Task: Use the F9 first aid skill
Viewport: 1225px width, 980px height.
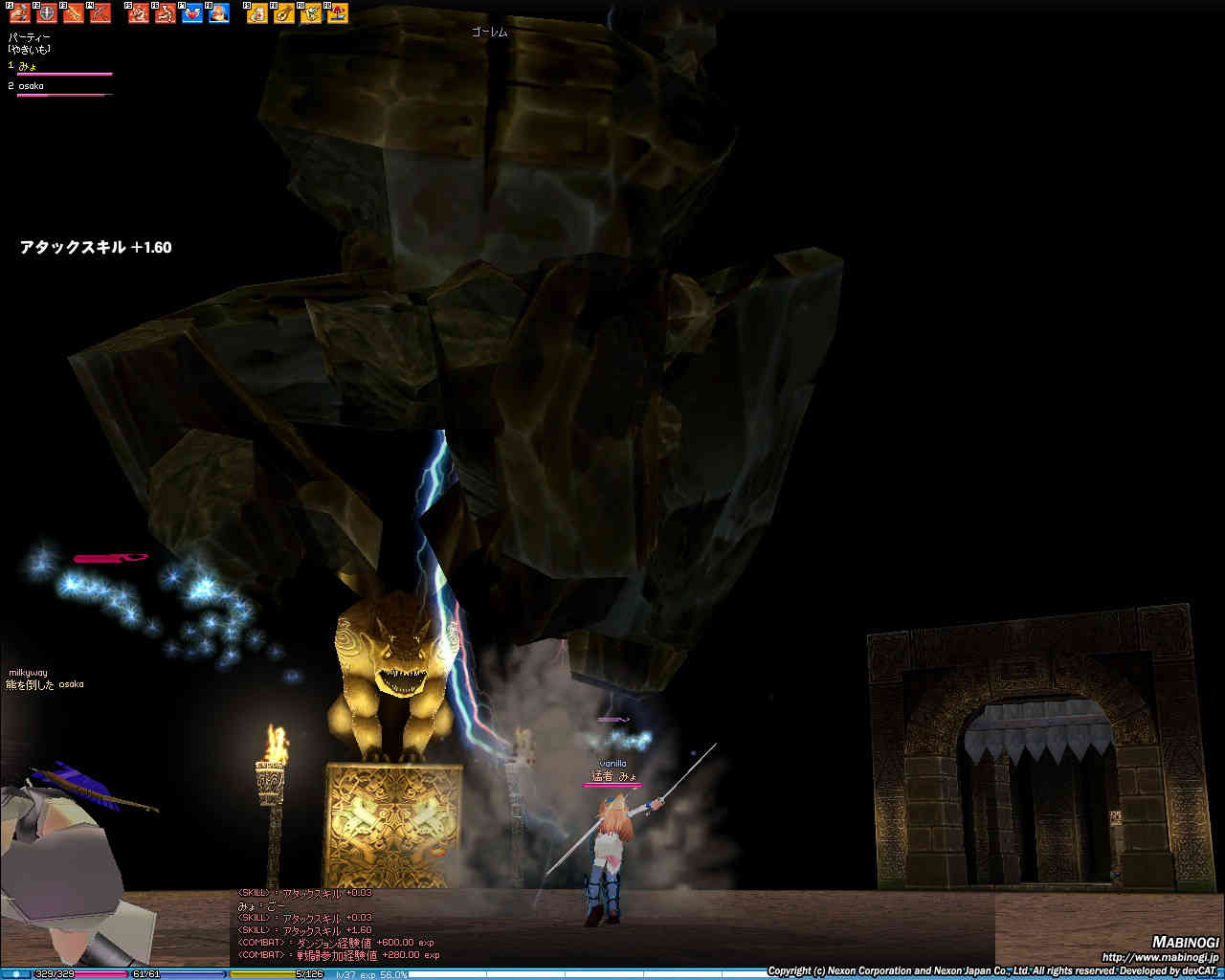Action: tap(257, 13)
